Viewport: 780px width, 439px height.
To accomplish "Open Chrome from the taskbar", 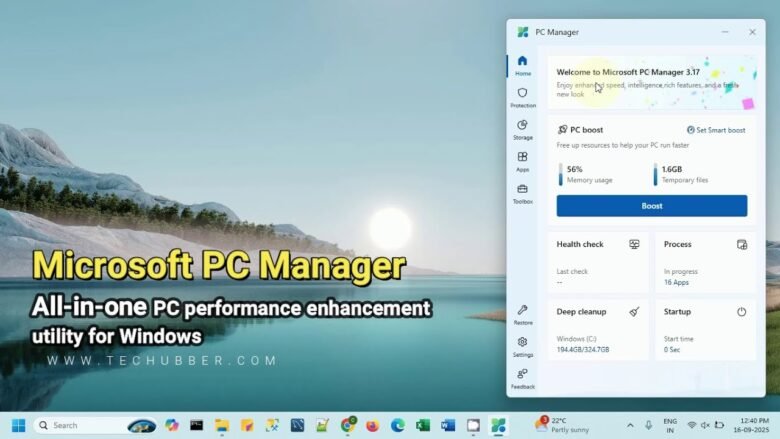I will (348, 425).
